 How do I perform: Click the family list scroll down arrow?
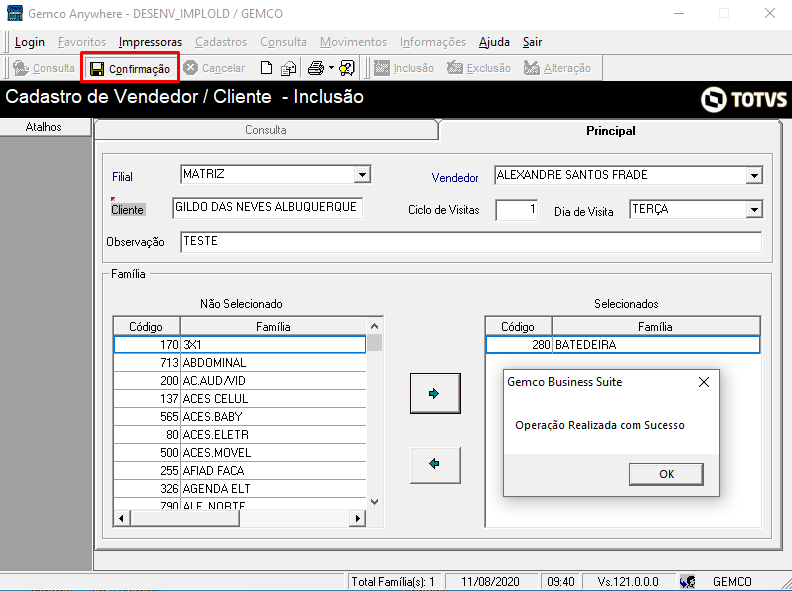coord(374,502)
